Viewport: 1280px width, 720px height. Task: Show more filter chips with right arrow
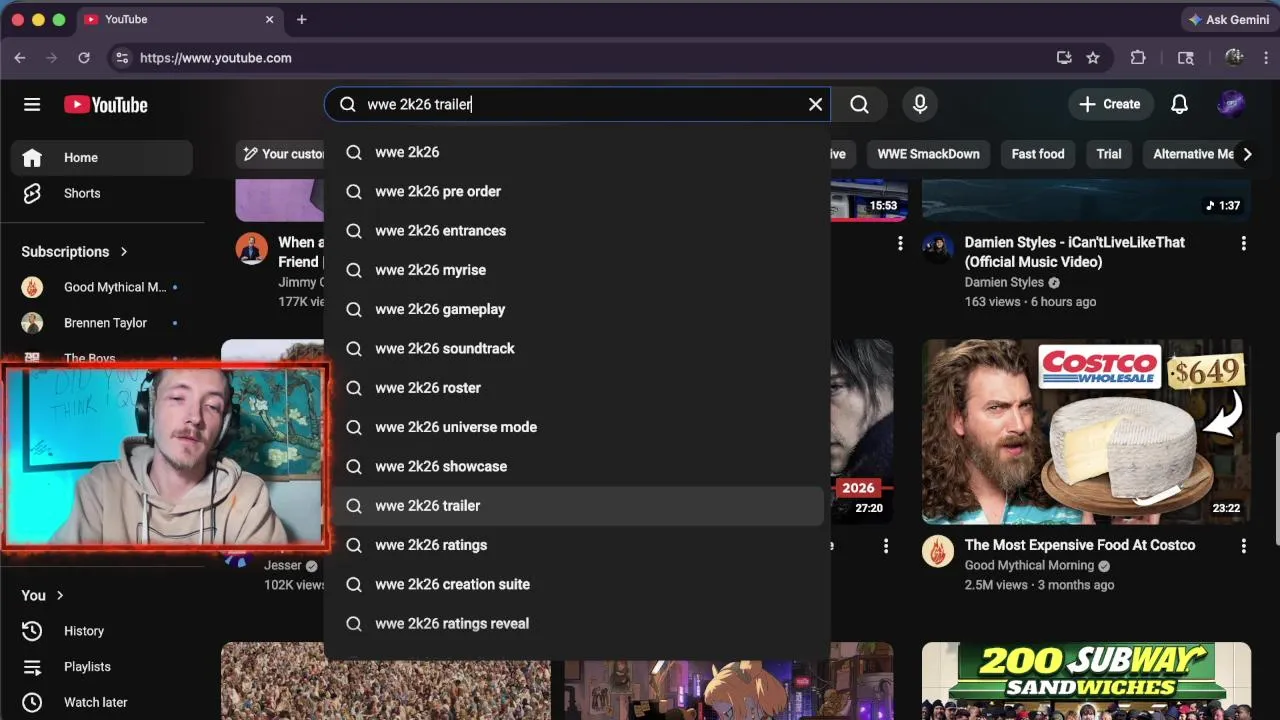(x=1247, y=154)
